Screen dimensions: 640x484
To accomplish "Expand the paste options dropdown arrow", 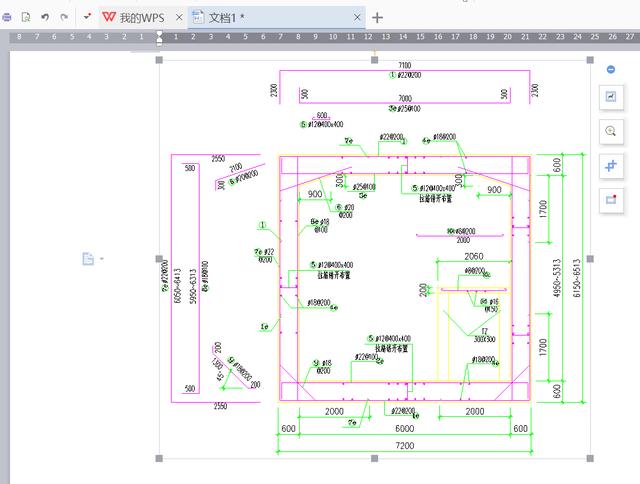I will coord(101,259).
